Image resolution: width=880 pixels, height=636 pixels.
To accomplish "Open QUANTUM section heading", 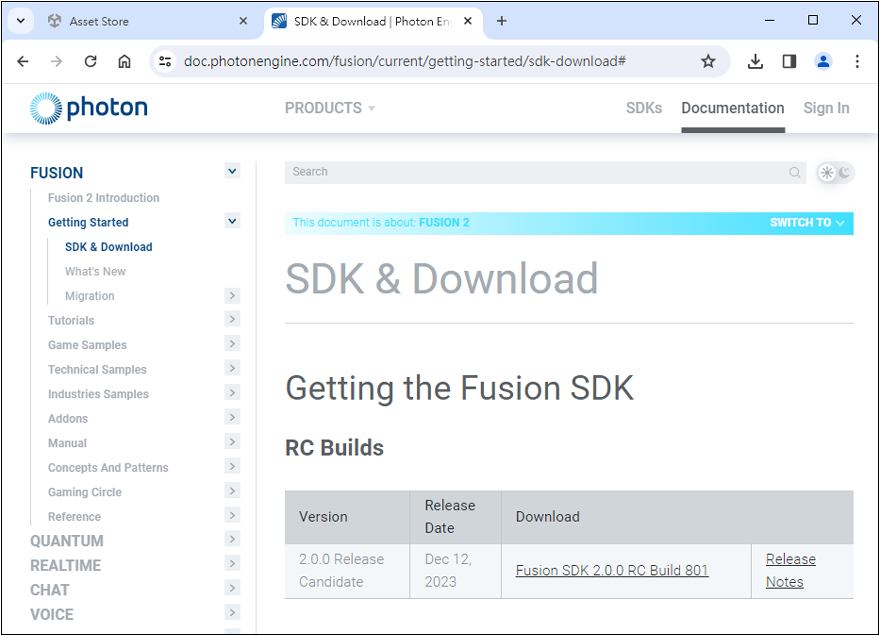I will coord(66,541).
